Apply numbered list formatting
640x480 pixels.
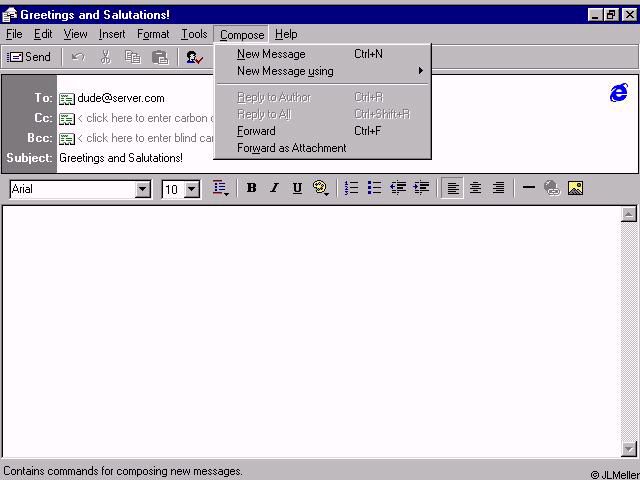pos(351,188)
